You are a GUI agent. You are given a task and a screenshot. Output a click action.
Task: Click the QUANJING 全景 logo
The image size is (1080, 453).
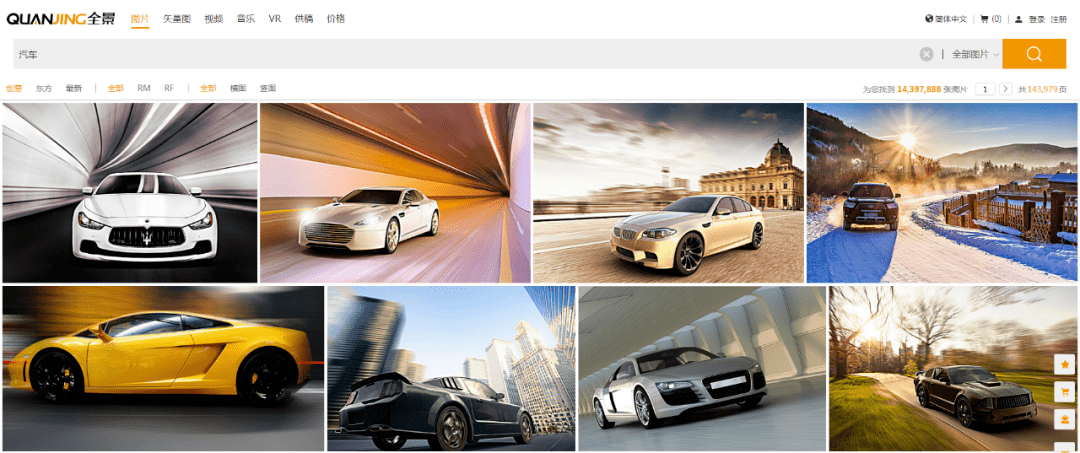[61, 19]
